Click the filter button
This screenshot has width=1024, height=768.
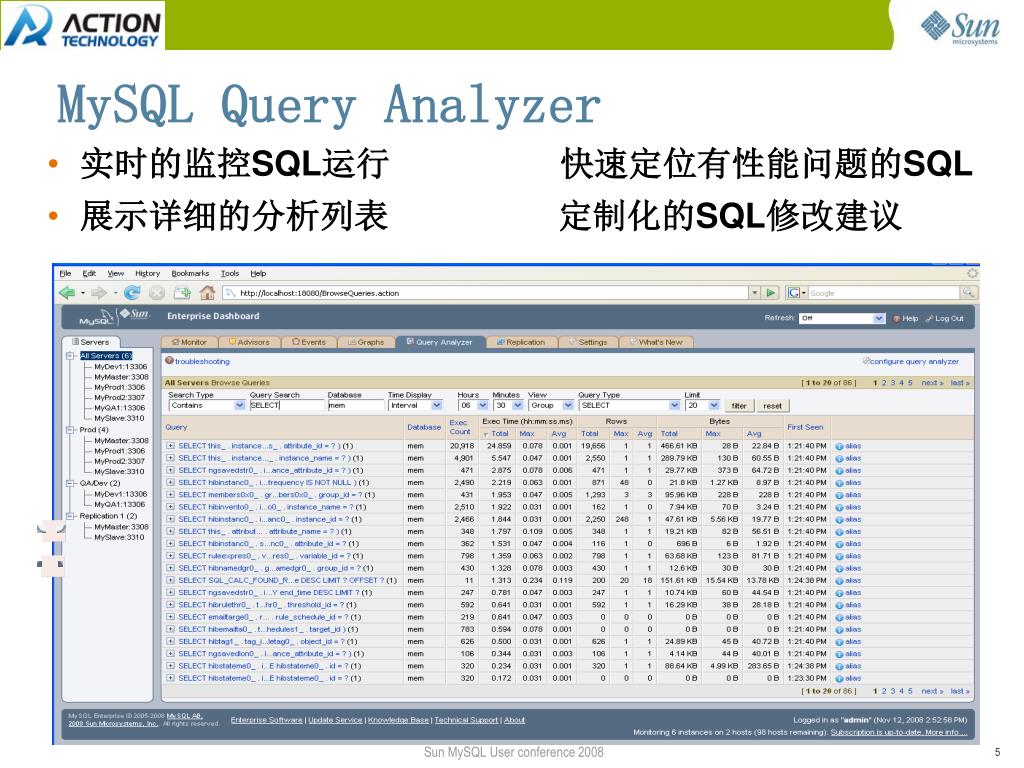pyautogui.click(x=739, y=406)
